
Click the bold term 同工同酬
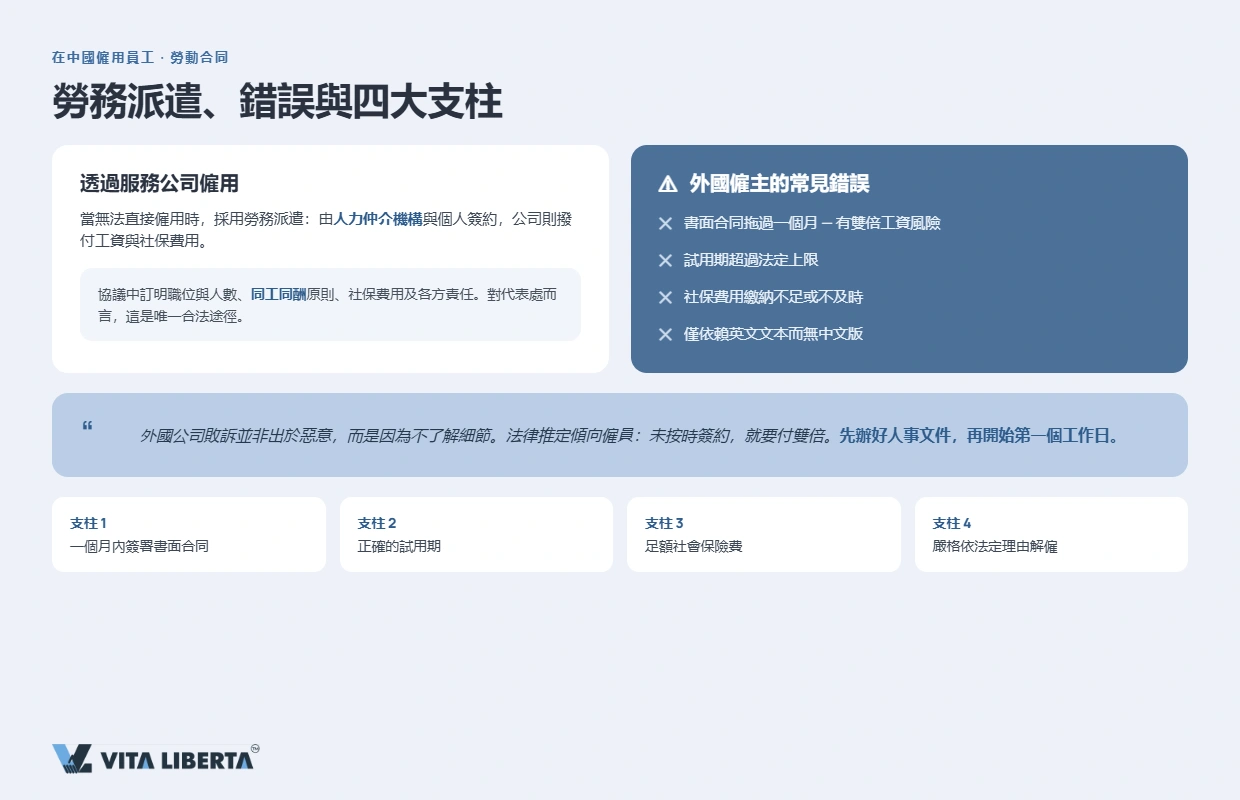pyautogui.click(x=278, y=295)
